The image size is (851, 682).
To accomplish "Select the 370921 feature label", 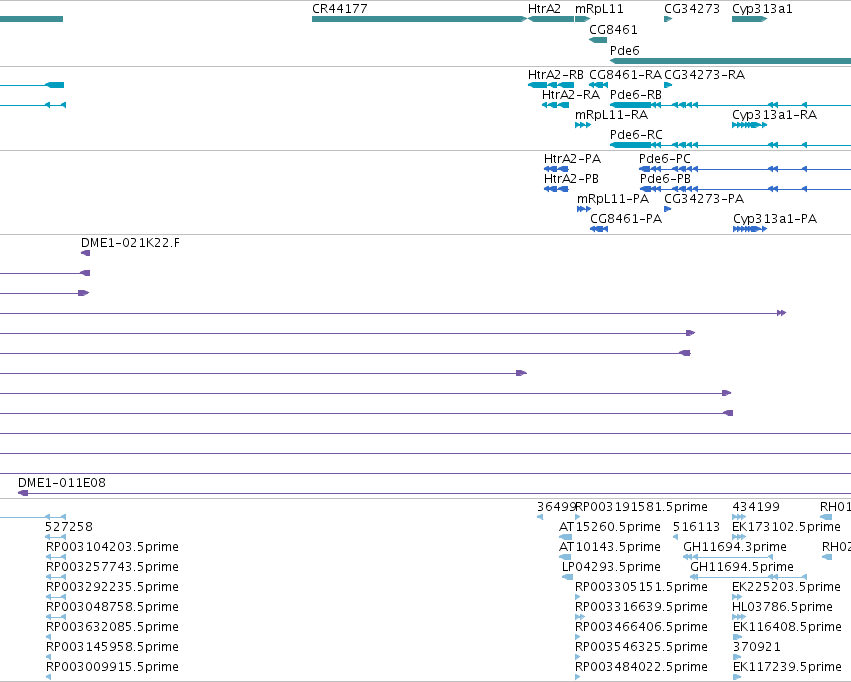I will coord(757,646).
